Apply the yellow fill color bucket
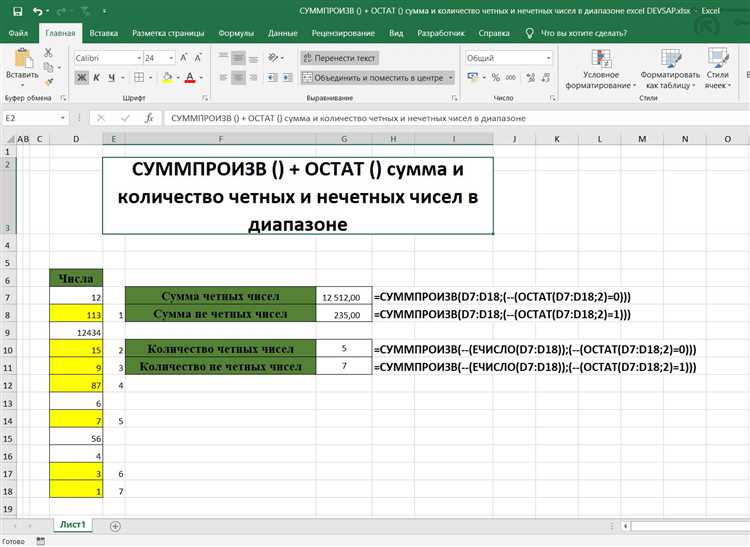 click(167, 77)
